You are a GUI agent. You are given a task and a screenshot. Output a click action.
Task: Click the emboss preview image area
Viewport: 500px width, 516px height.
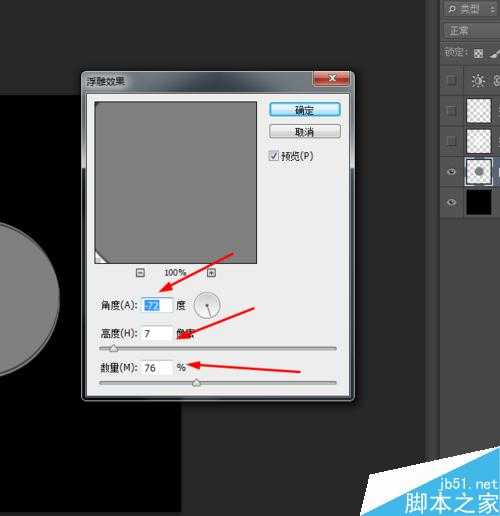tap(176, 183)
